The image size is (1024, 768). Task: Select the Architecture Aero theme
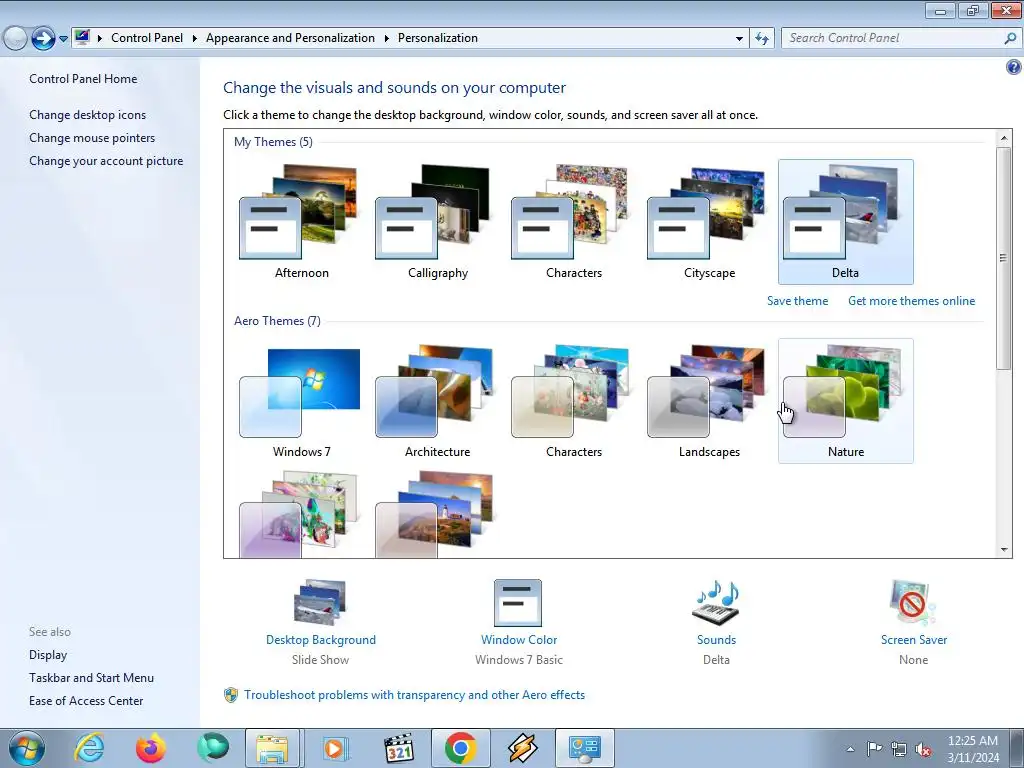coord(438,401)
